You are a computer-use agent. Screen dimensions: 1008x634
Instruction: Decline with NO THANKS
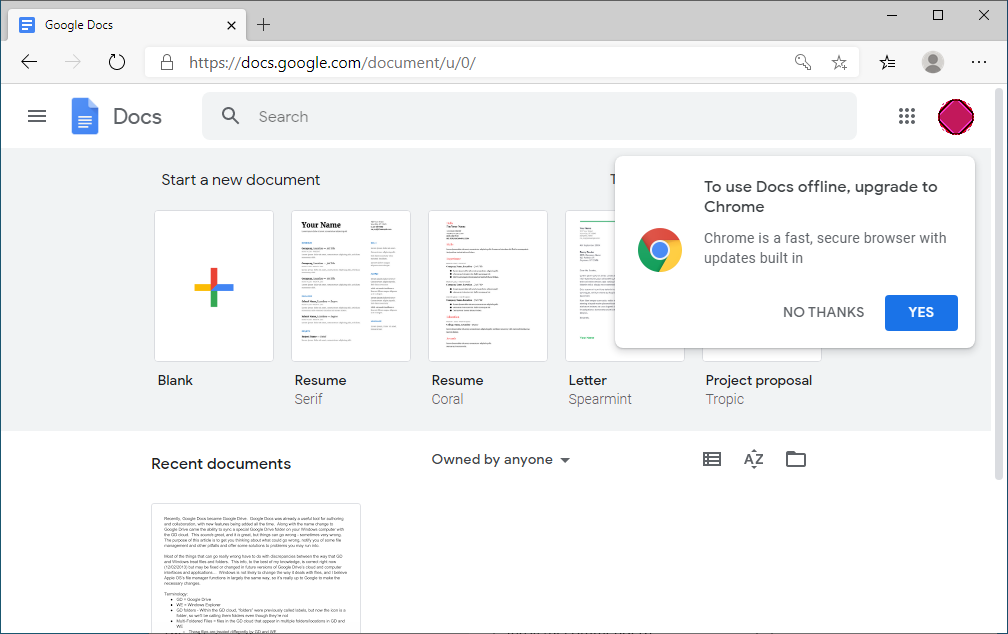coord(823,312)
